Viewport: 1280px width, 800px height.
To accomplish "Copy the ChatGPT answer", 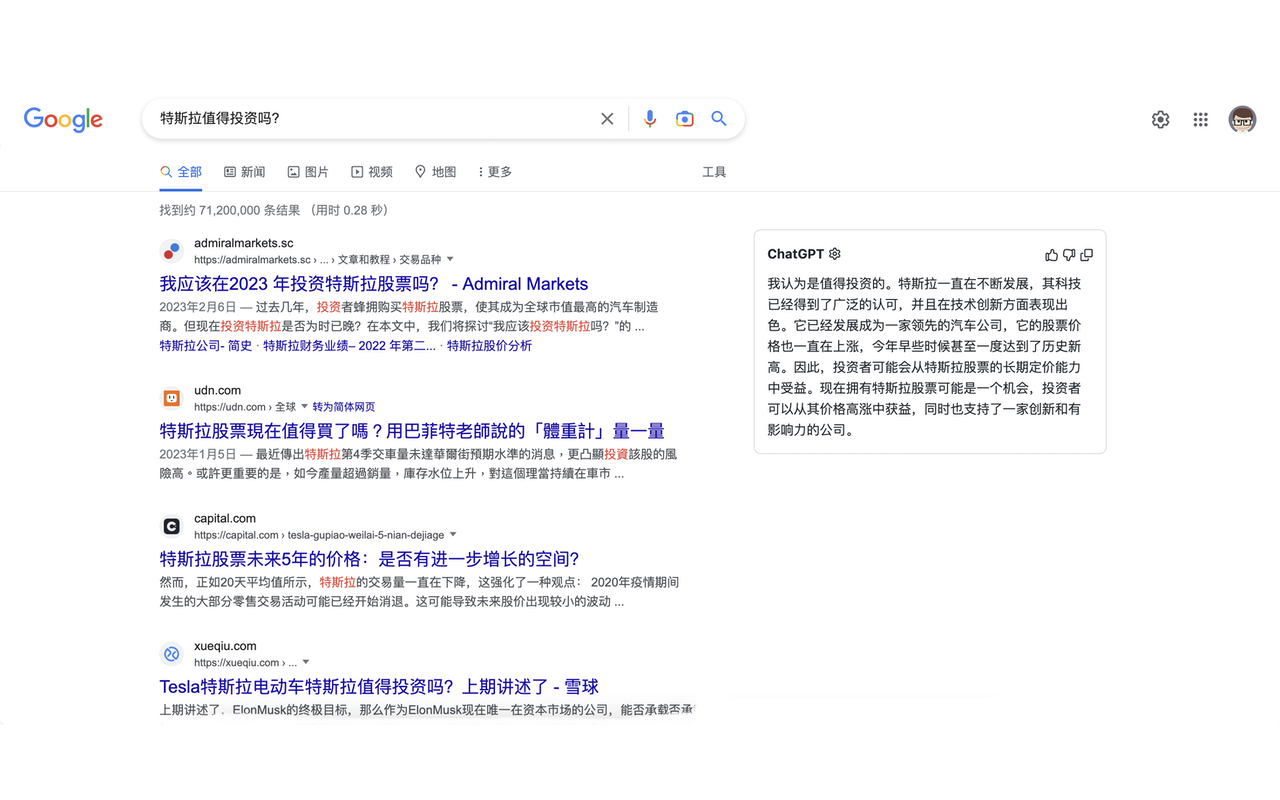I will 1087,255.
